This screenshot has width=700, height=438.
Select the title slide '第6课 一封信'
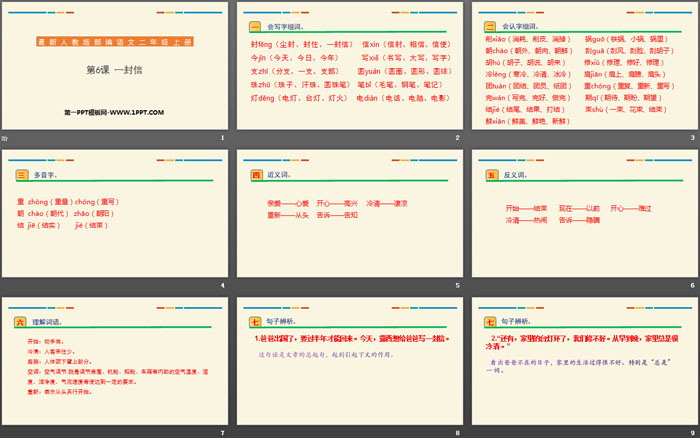[x=115, y=70]
